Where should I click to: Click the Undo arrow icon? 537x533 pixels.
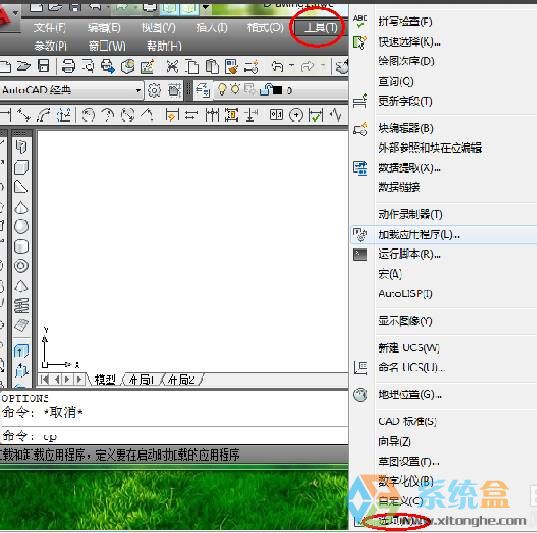277,66
